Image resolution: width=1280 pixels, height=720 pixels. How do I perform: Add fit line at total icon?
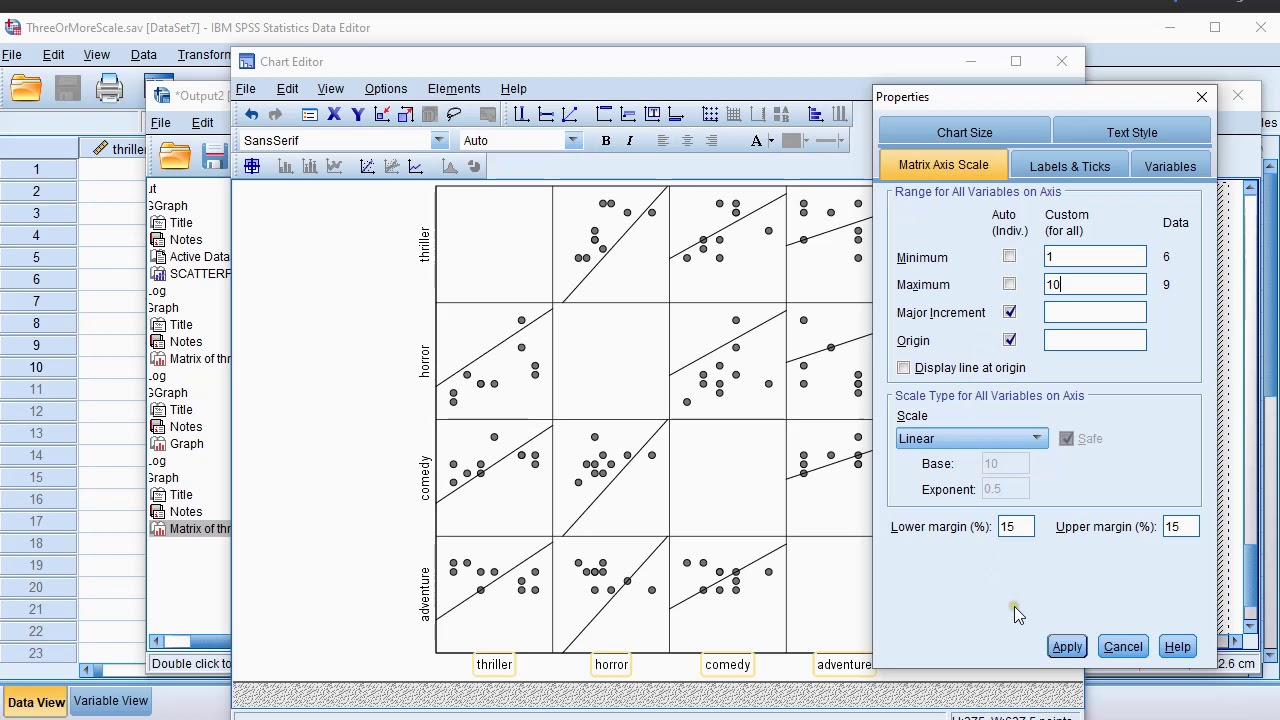click(x=367, y=167)
